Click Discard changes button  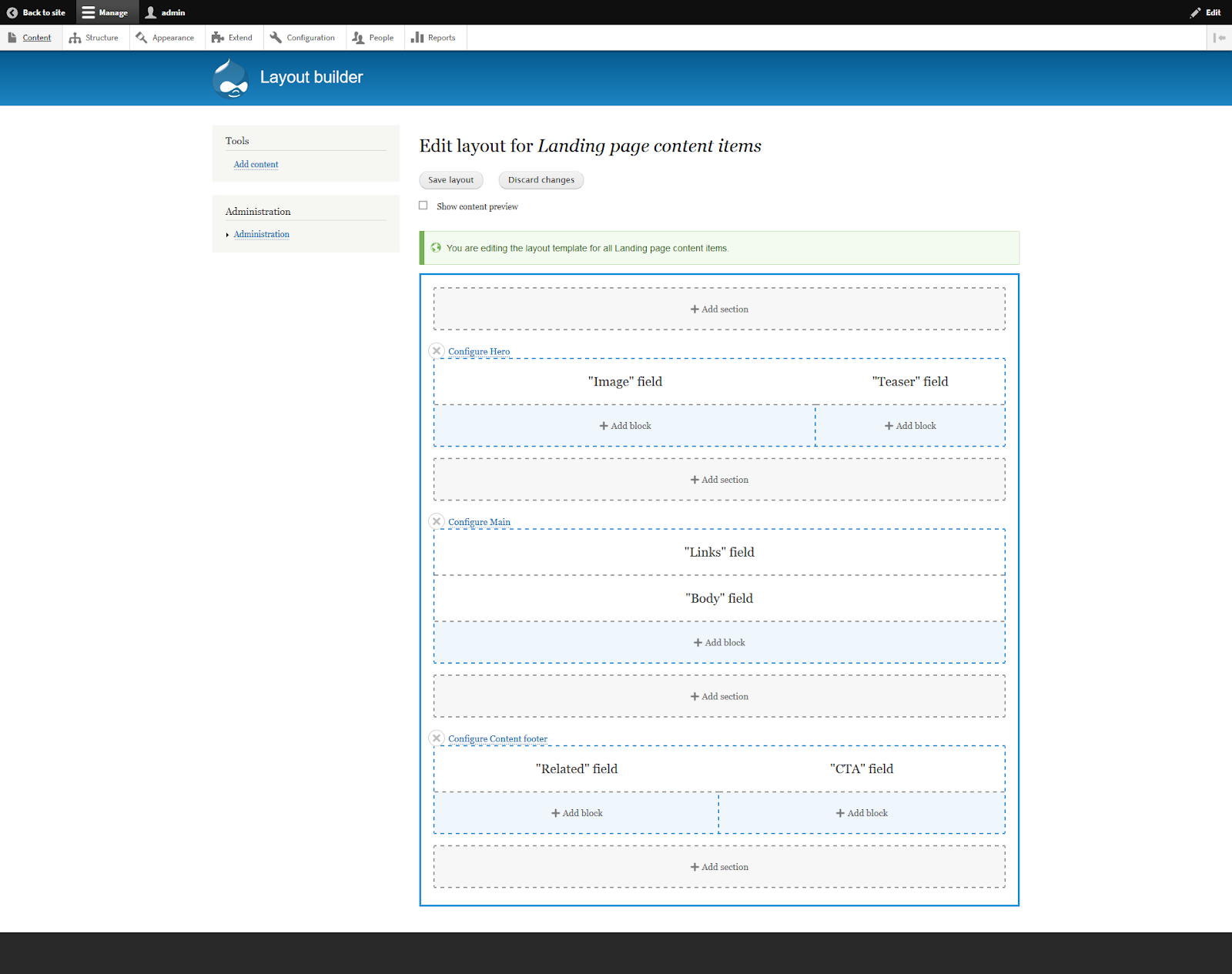[x=541, y=180]
